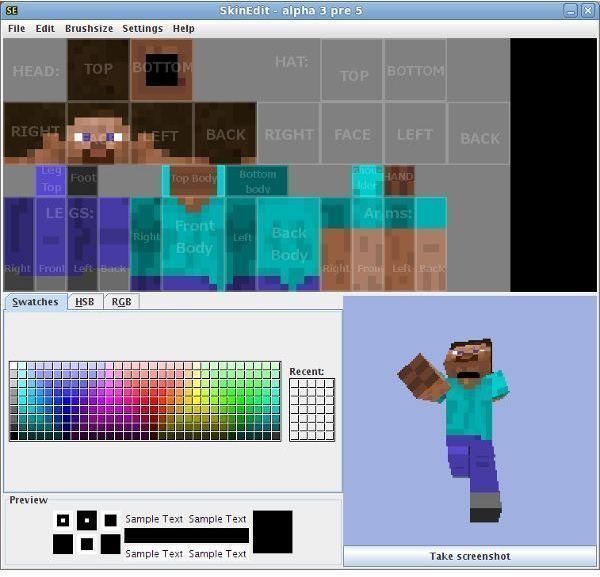The height and width of the screenshot is (577, 600).
Task: Click the large black preview color square
Action: coord(272,531)
